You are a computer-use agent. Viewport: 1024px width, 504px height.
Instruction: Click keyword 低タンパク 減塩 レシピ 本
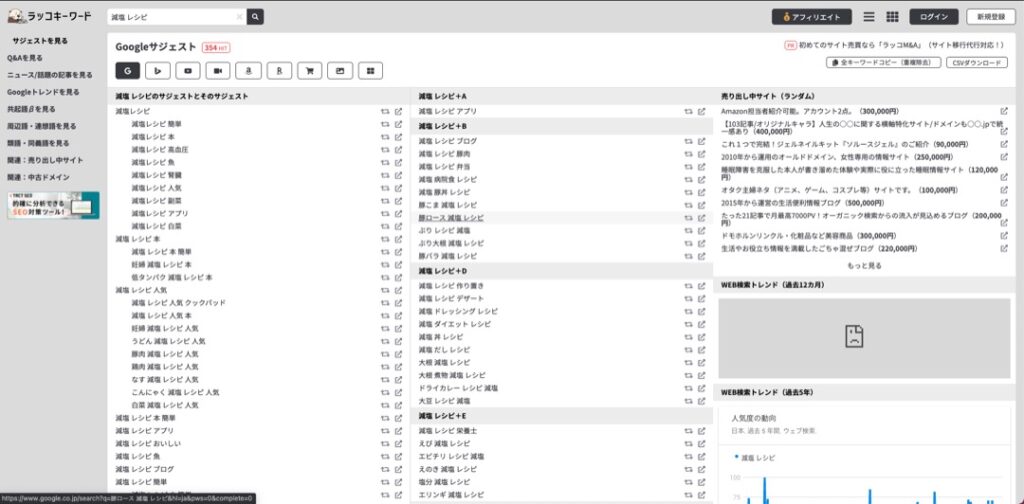coord(172,277)
